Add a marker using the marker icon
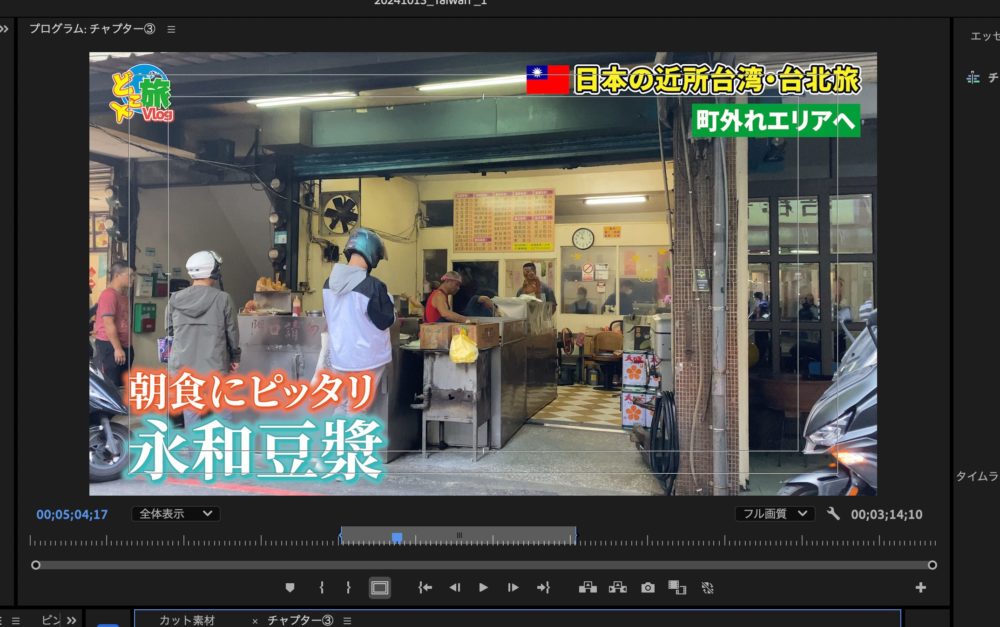The width and height of the screenshot is (1000, 627). click(x=290, y=588)
